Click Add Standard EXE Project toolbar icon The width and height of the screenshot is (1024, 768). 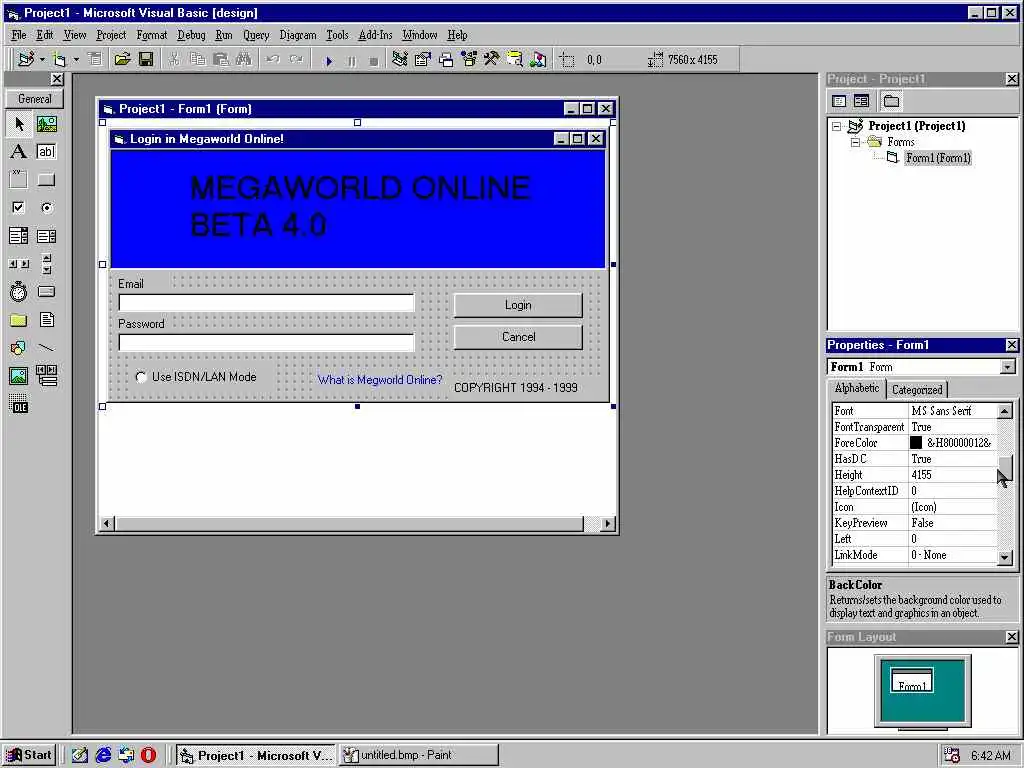tap(26, 59)
